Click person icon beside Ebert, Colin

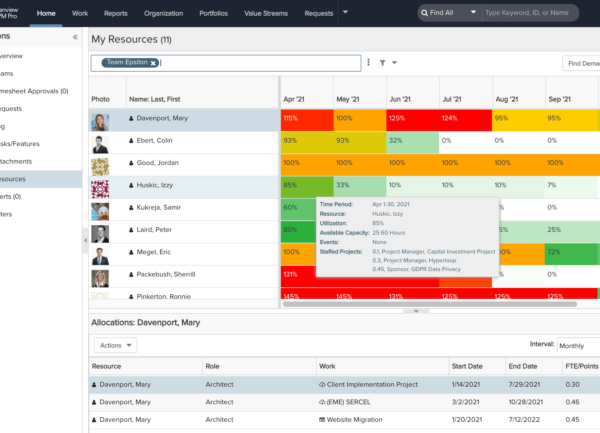131,142
